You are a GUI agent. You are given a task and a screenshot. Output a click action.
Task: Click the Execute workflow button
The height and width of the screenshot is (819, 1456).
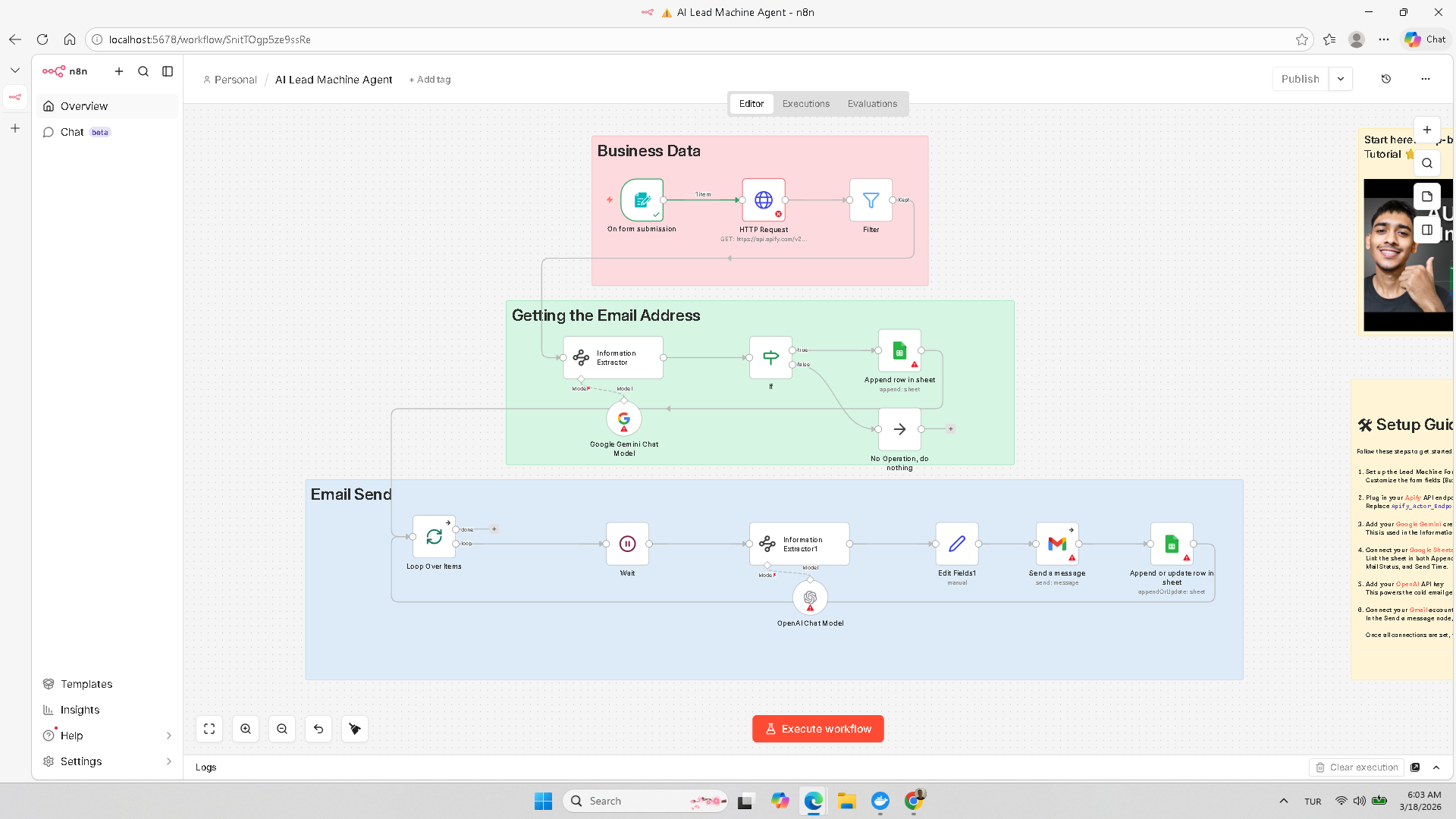tap(817, 729)
